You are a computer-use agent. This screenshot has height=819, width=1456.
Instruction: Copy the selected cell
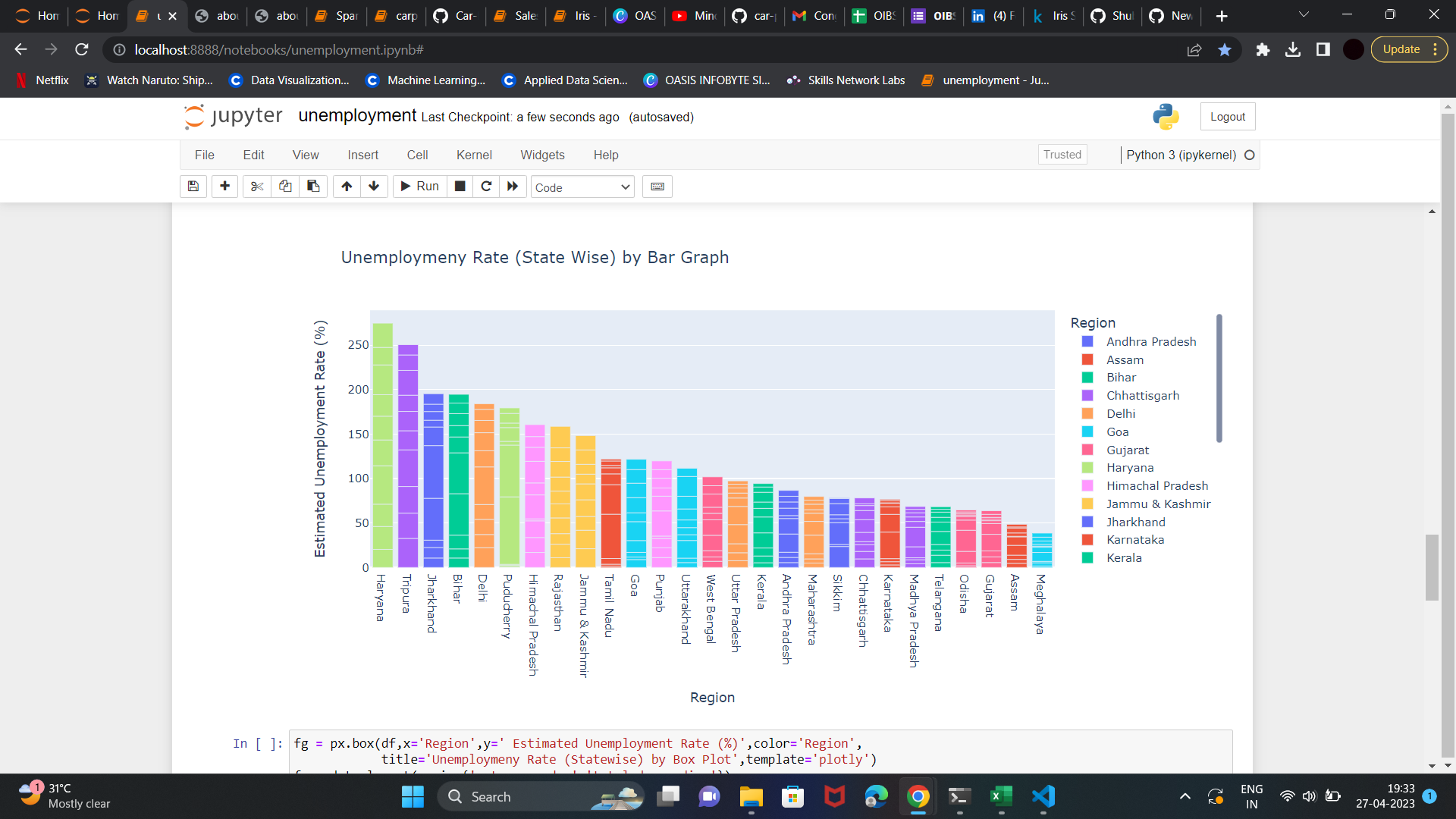[284, 187]
